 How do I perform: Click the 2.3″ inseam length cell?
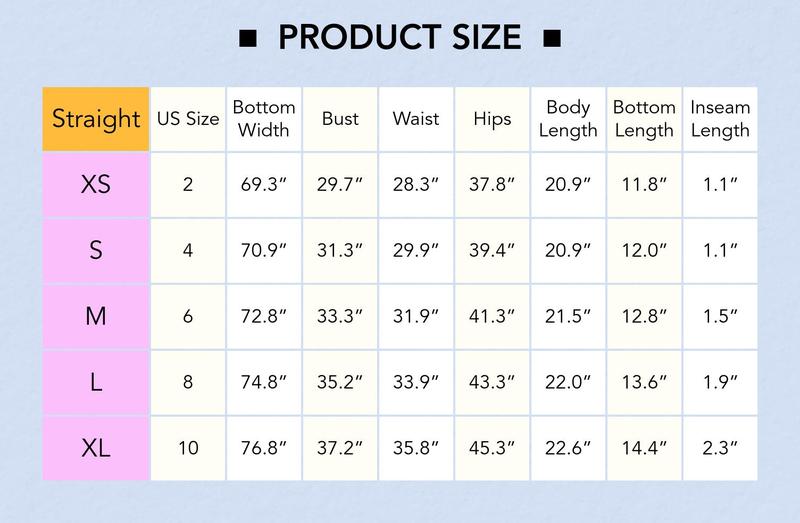click(x=720, y=448)
